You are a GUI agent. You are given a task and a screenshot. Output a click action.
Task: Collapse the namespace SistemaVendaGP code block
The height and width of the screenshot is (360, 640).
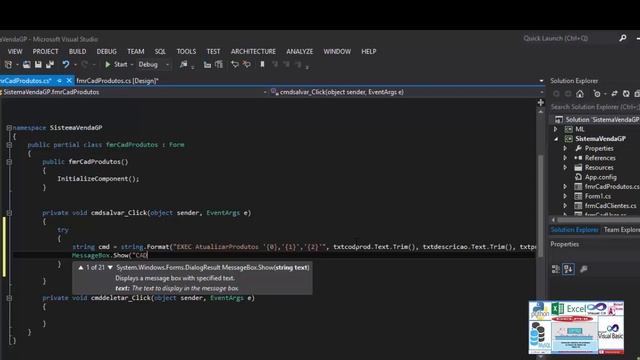pyautogui.click(x=9, y=128)
